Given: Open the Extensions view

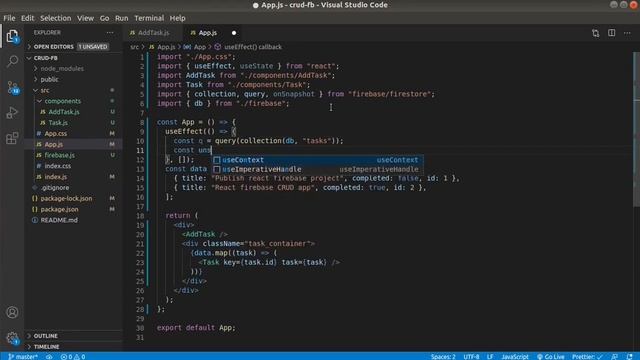Looking at the screenshot, I should (x=12, y=138).
